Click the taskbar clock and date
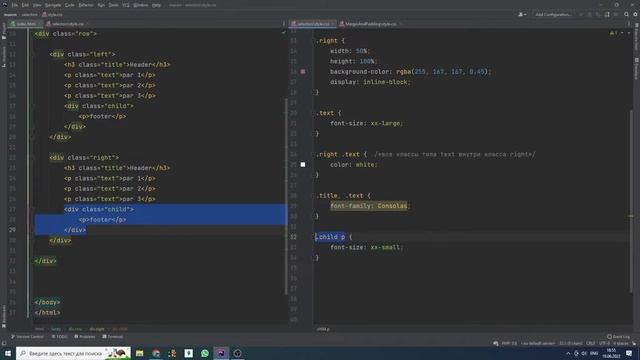The height and width of the screenshot is (360, 640). [611, 353]
